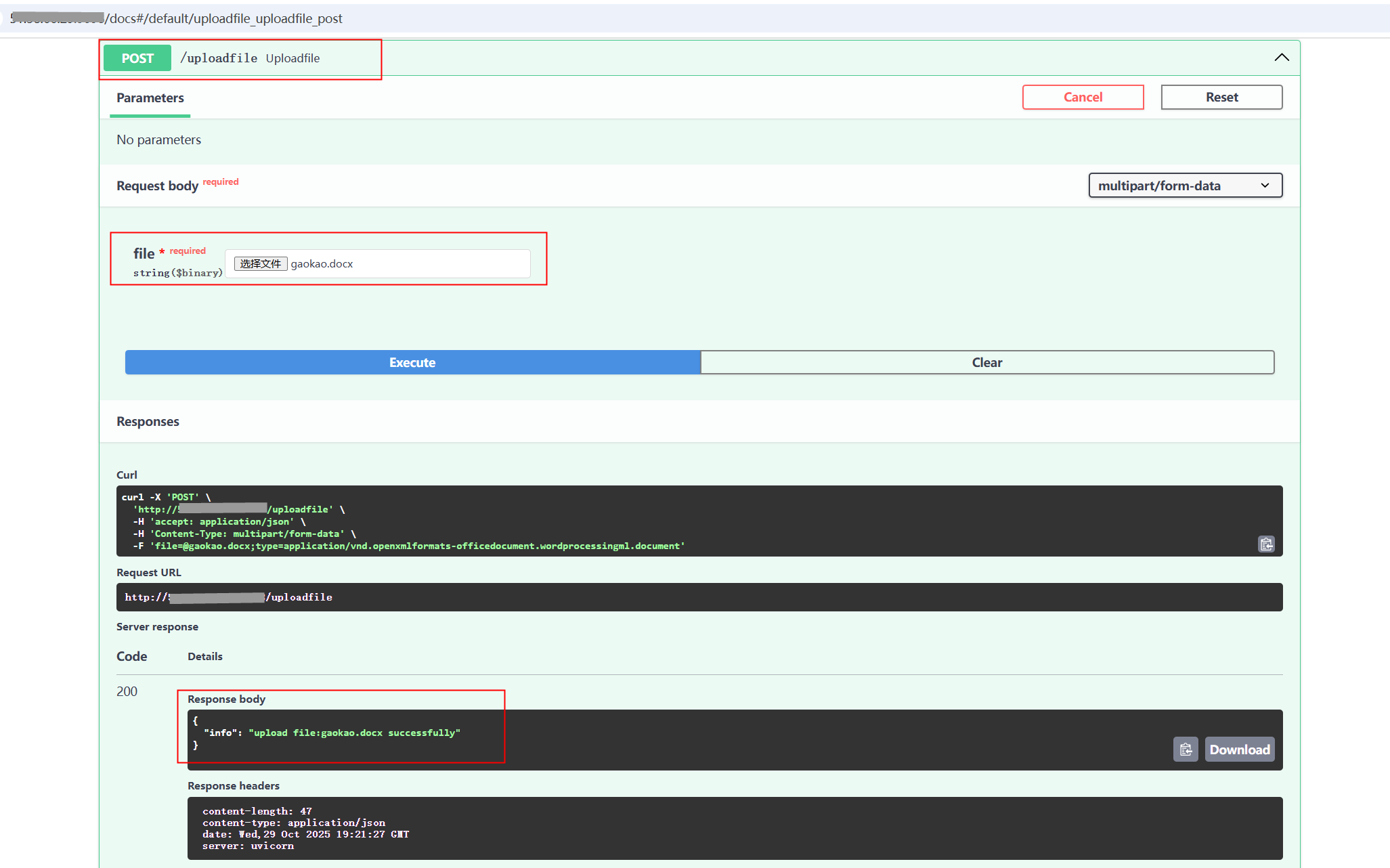Click the browser address bar URL

(x=176, y=18)
